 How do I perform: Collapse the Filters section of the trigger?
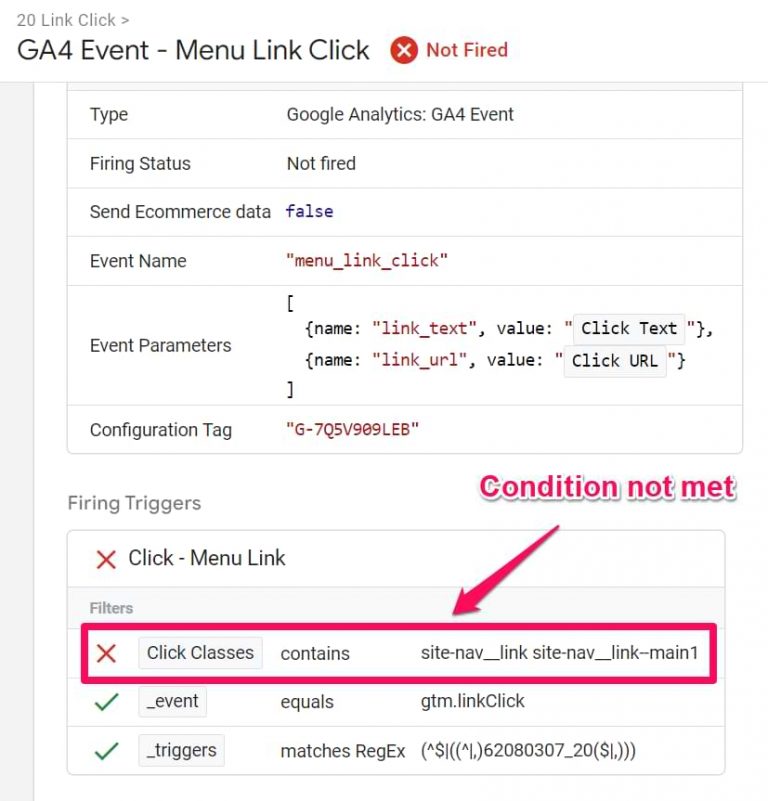click(x=111, y=608)
